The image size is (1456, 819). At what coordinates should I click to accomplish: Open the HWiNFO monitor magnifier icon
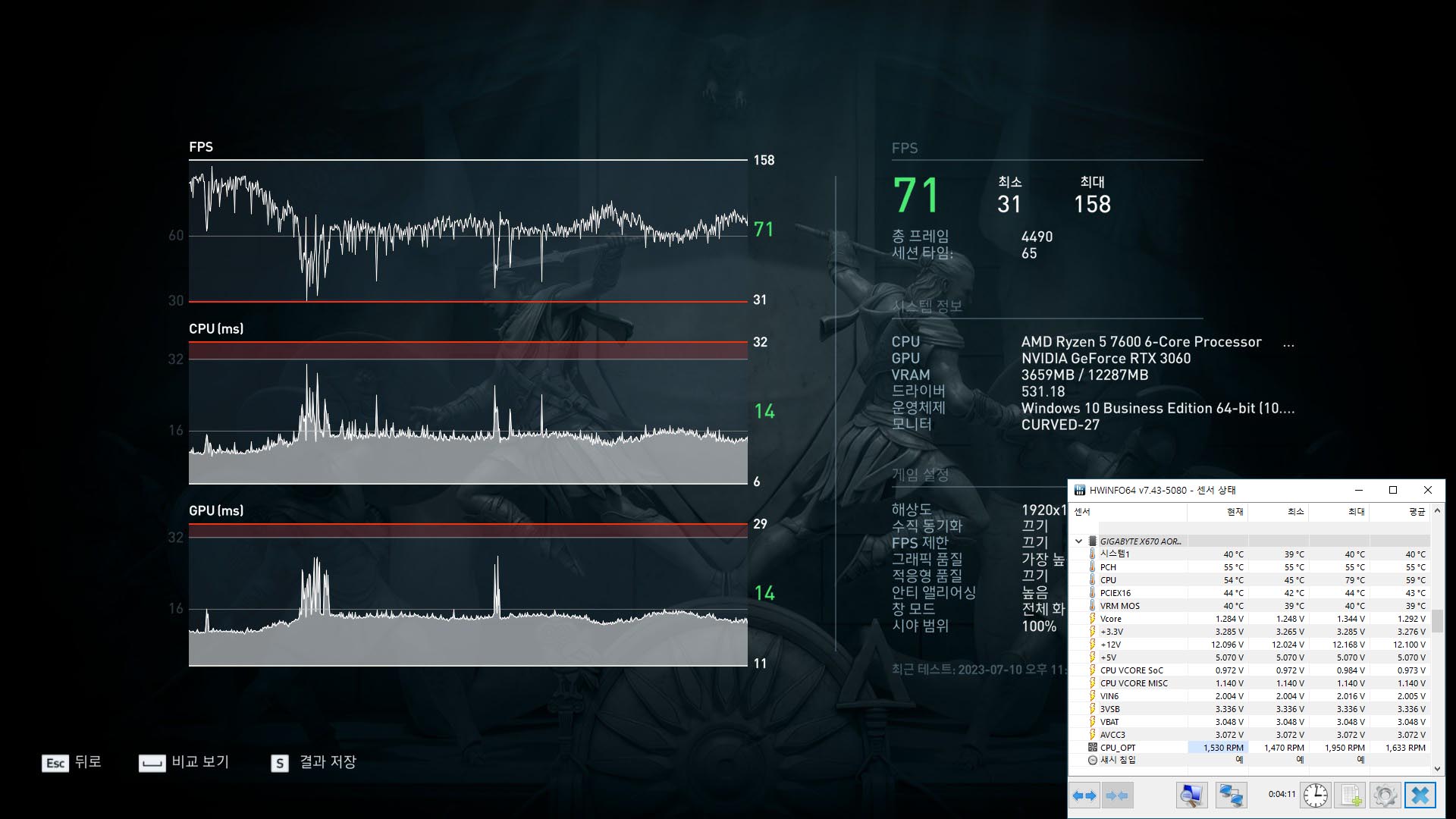click(x=1191, y=795)
